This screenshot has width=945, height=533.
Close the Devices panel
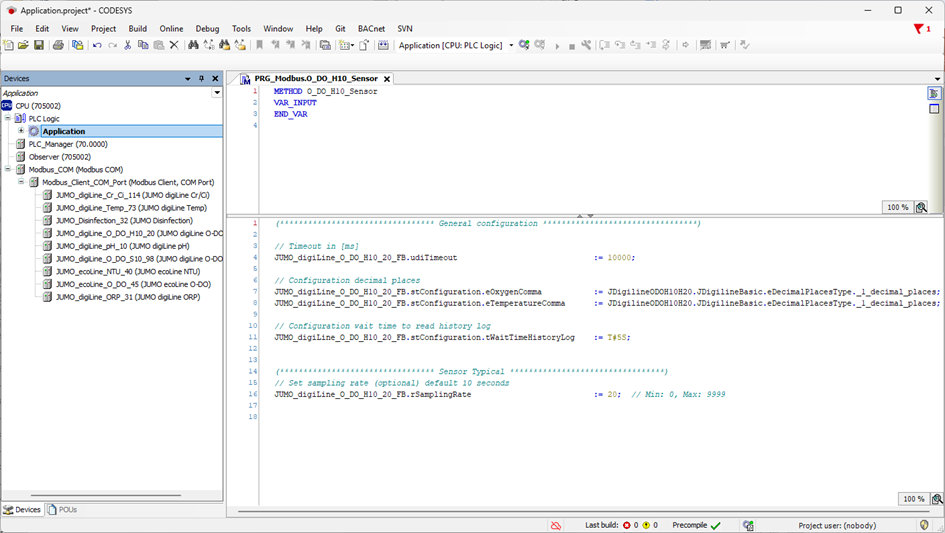click(x=215, y=78)
